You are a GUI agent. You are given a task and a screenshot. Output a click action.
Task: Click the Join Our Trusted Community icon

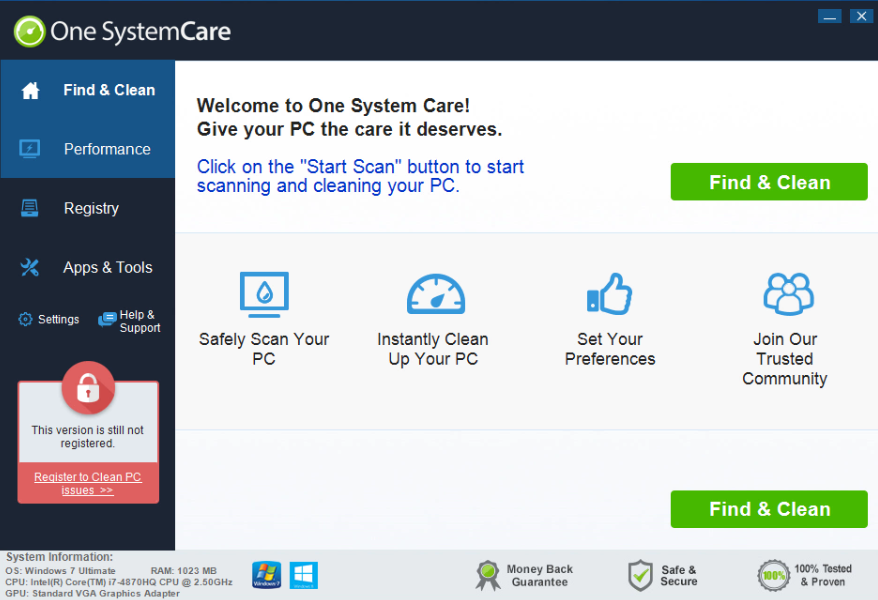coord(787,294)
